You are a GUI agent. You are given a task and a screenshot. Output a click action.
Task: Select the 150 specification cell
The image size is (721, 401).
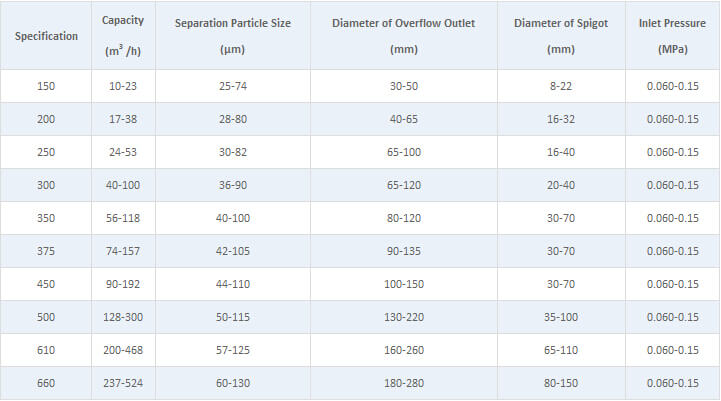(46, 86)
